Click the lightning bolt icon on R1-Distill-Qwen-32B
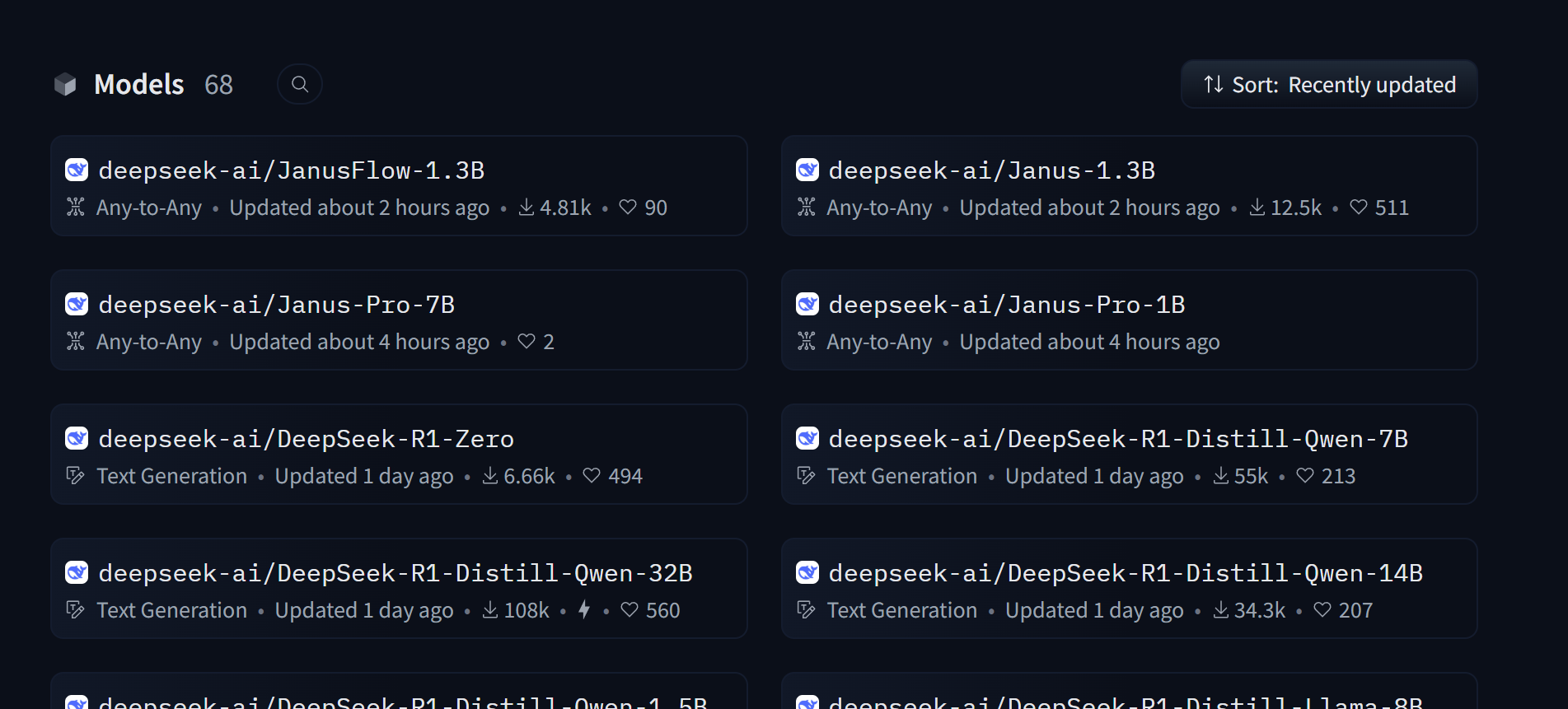The height and width of the screenshot is (709, 1568). pyautogui.click(x=584, y=609)
